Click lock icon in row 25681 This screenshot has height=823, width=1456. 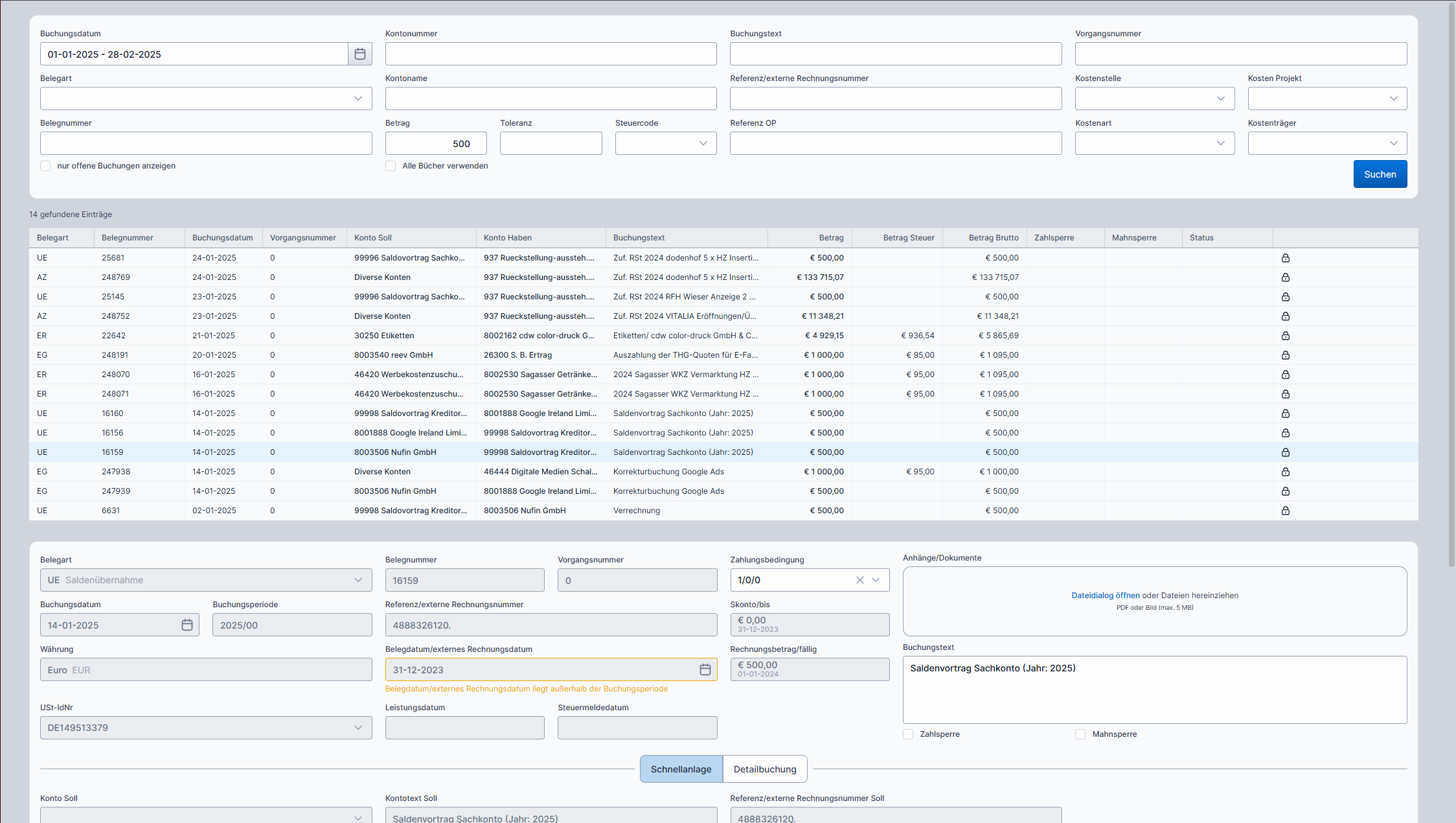point(1286,258)
